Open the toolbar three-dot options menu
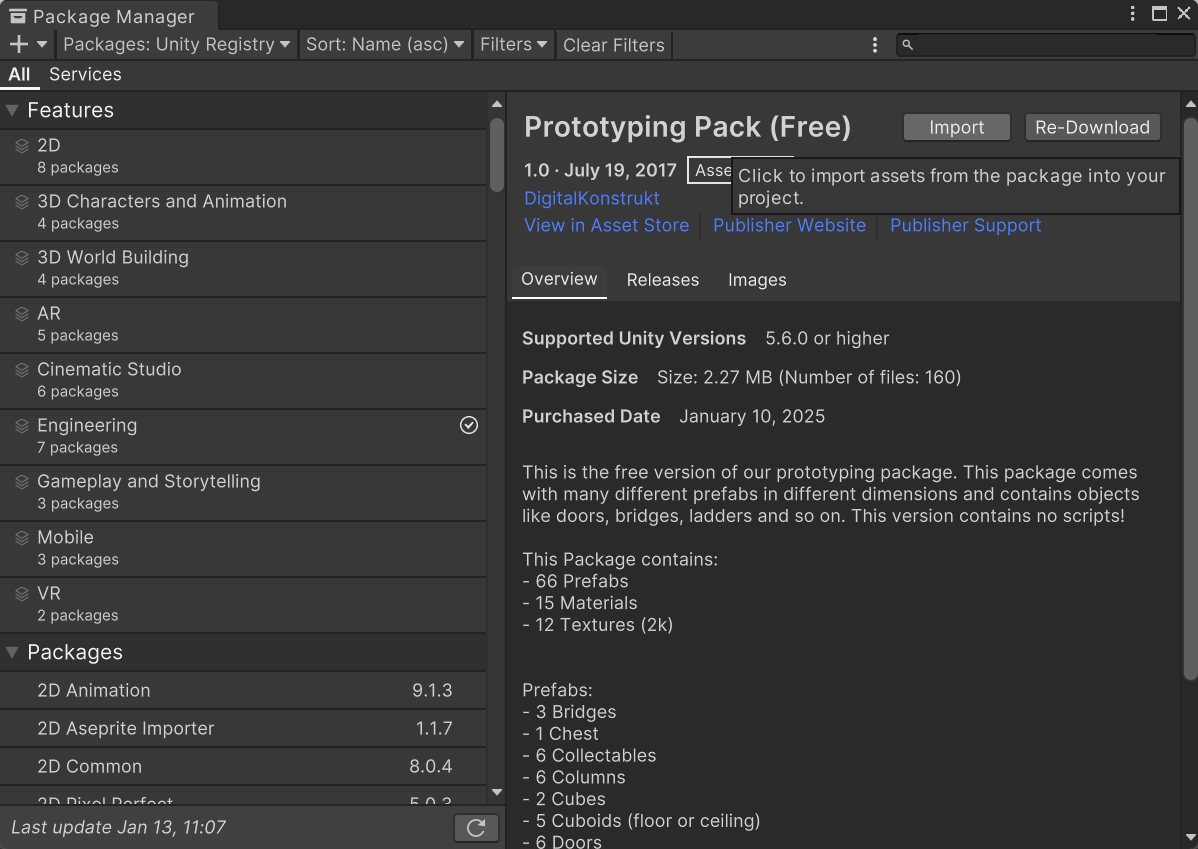 pyautogui.click(x=875, y=45)
